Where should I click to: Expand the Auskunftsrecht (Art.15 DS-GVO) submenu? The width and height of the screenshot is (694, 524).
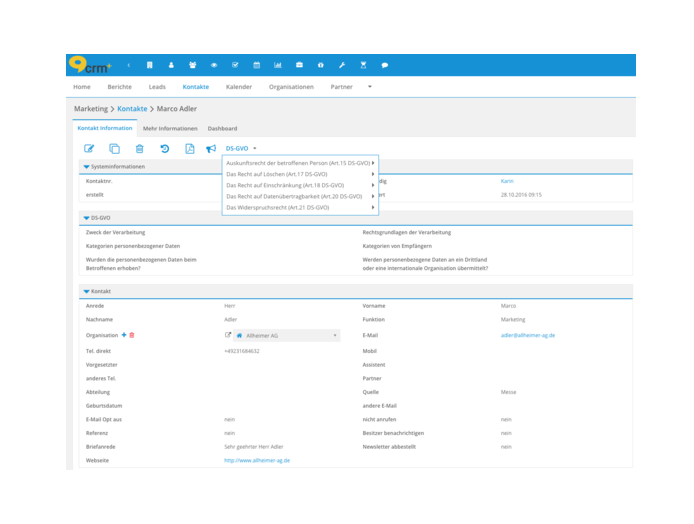tap(300, 163)
